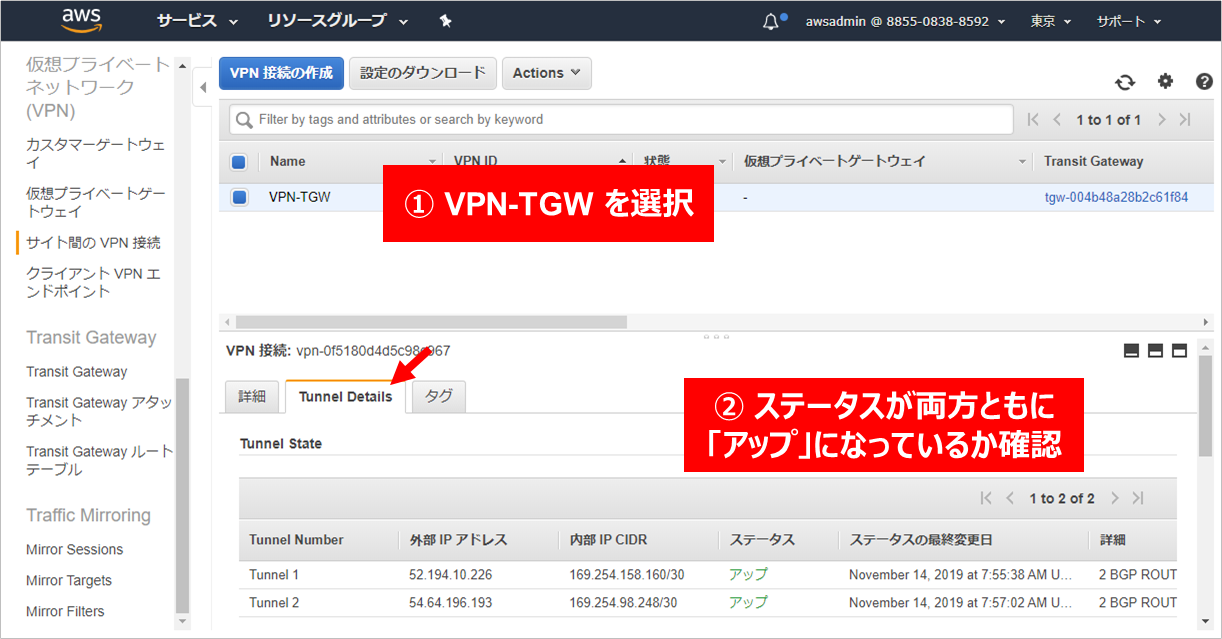Expand the Actions dropdown

[546, 73]
